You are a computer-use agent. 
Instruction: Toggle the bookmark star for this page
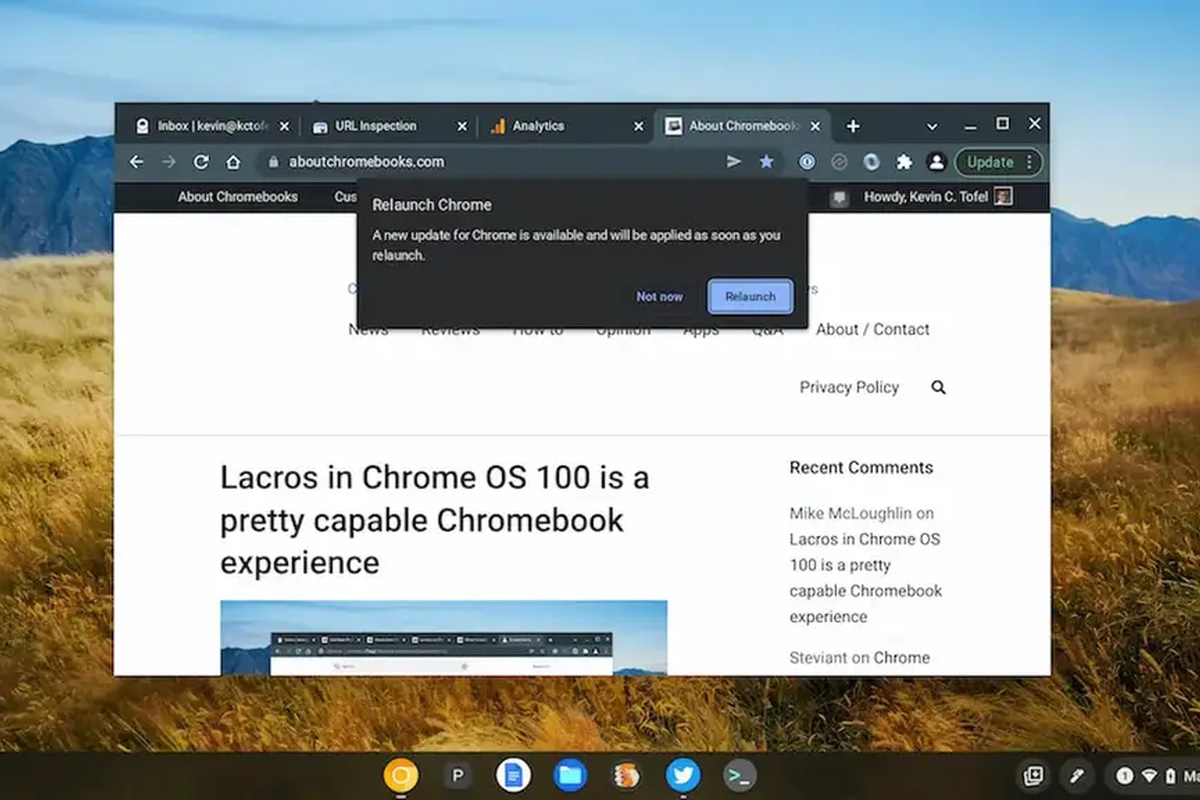(766, 161)
